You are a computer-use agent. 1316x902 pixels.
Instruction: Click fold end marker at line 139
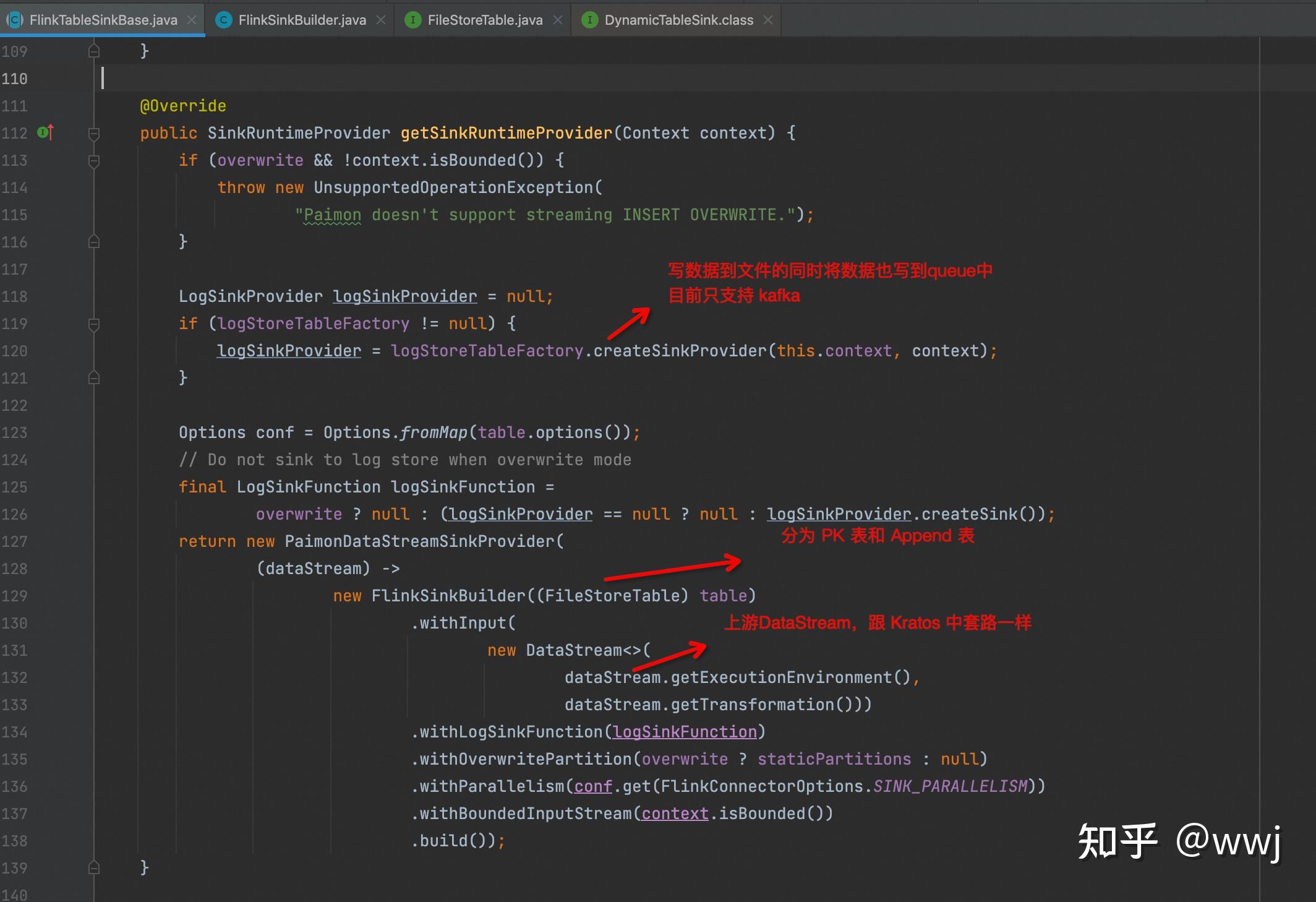pyautogui.click(x=94, y=868)
